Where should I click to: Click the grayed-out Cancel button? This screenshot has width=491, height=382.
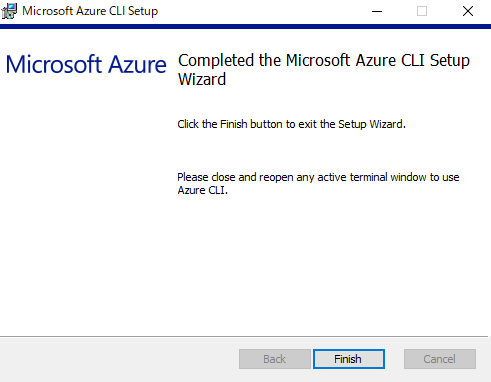pos(440,359)
